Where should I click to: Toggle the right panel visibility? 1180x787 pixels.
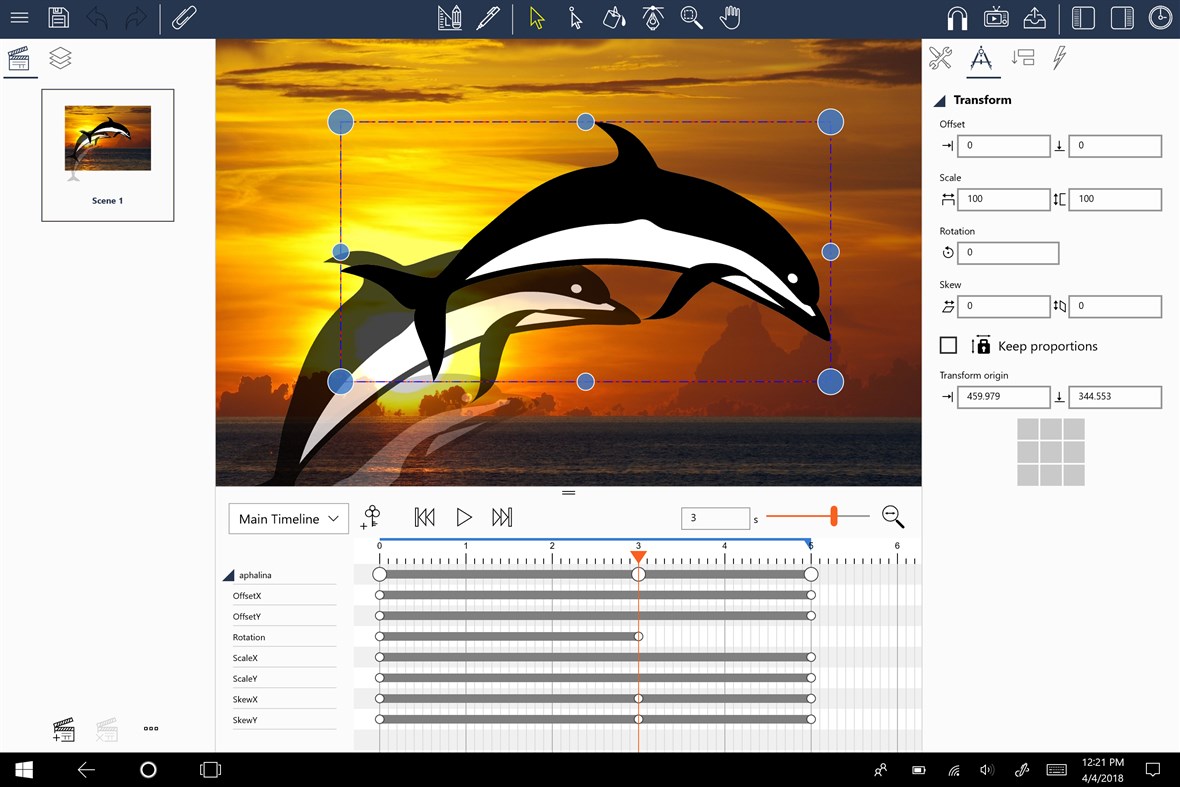coord(1121,17)
